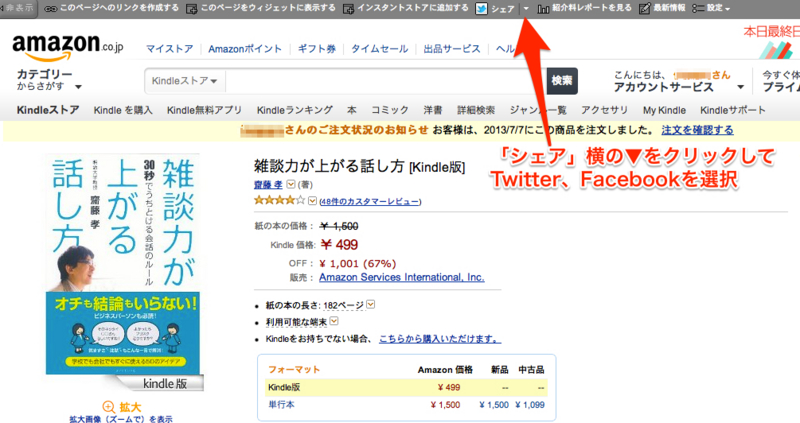Expand star rating breakdown arrow

(312, 201)
